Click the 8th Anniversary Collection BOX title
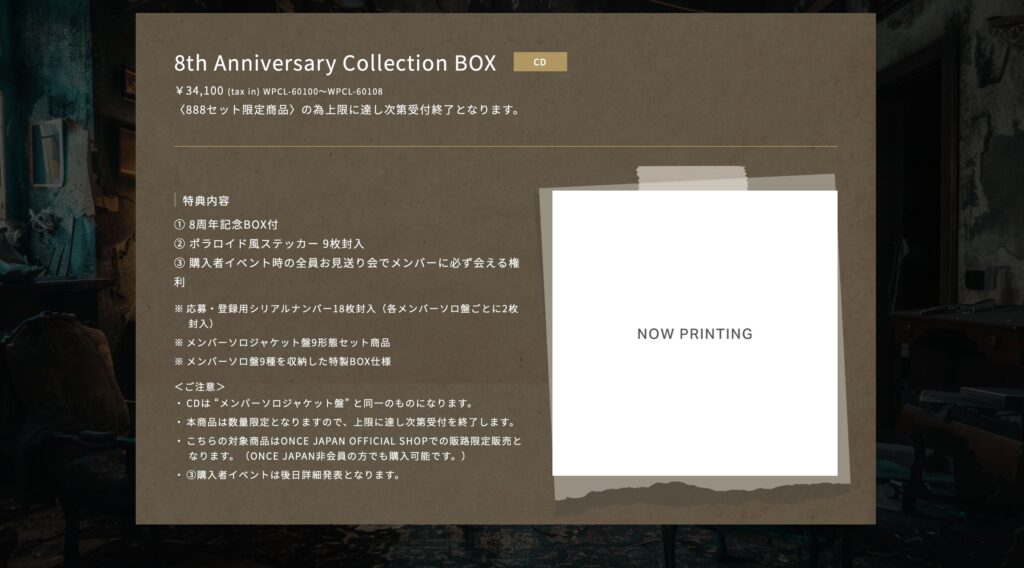 point(335,63)
